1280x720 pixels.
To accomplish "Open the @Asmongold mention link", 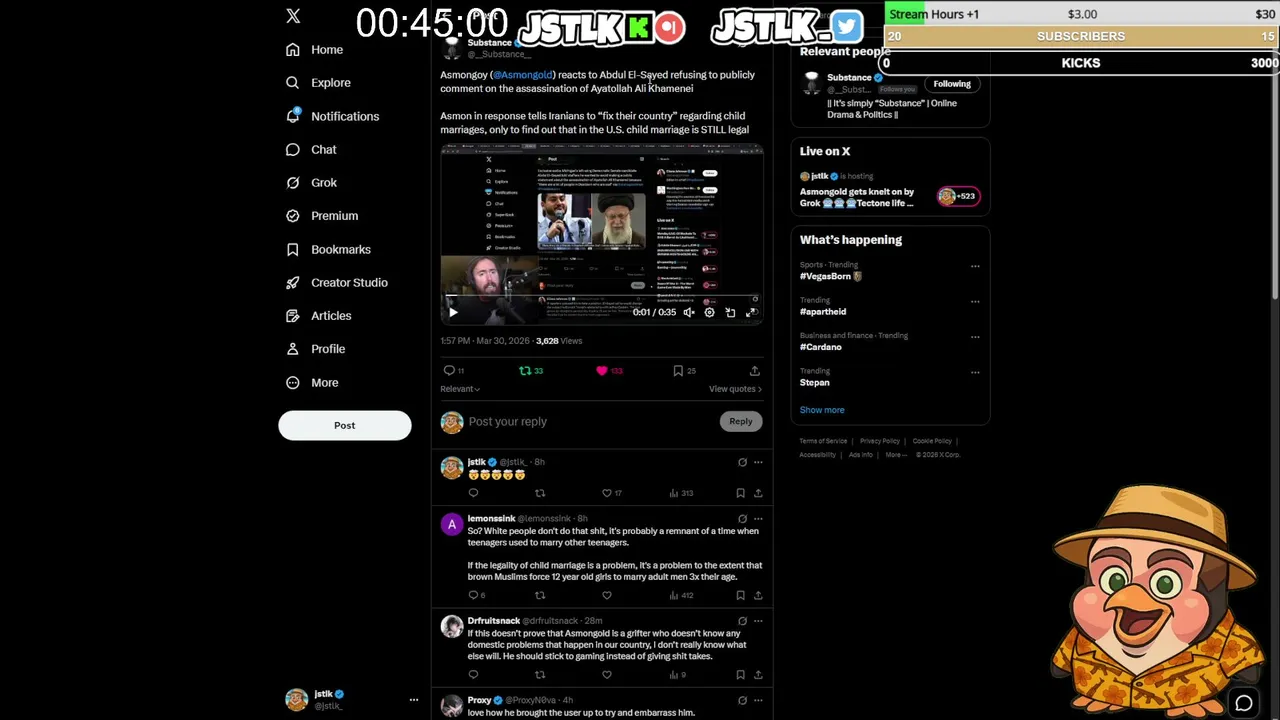I will pyautogui.click(x=523, y=75).
